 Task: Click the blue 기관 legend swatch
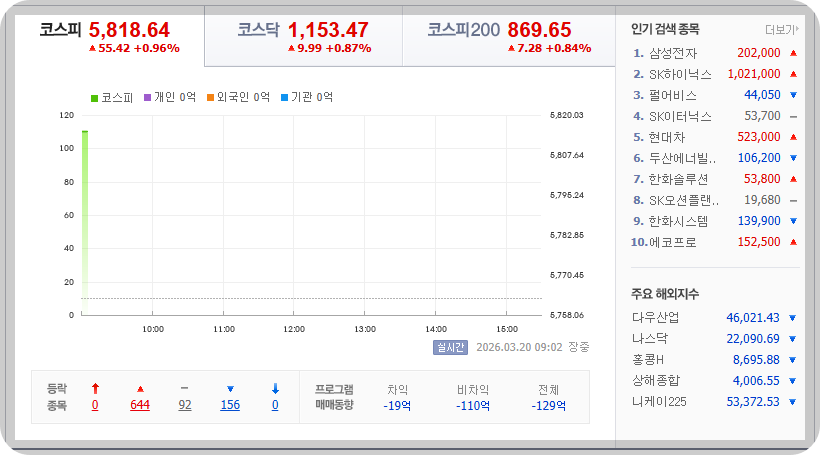click(284, 97)
